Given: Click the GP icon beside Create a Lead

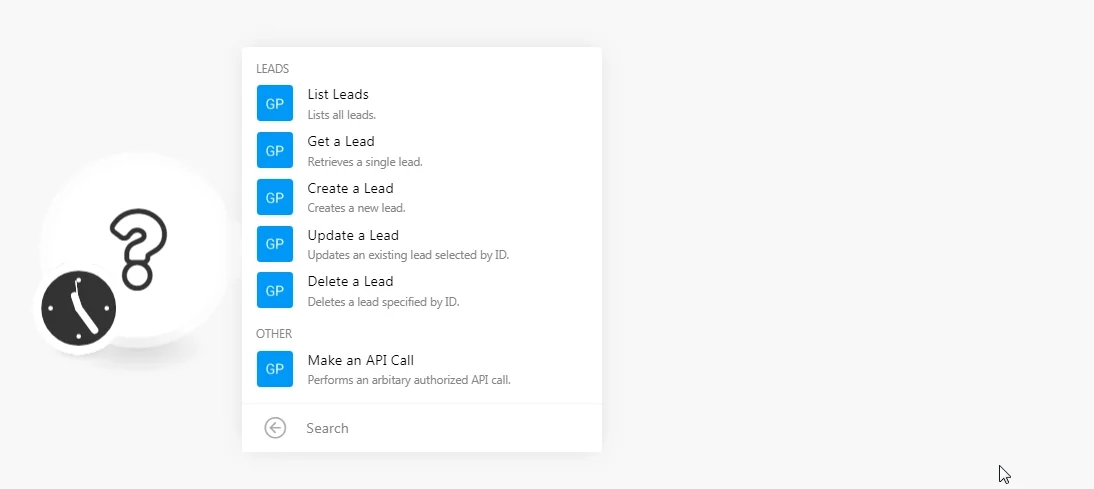Looking at the screenshot, I should point(275,197).
